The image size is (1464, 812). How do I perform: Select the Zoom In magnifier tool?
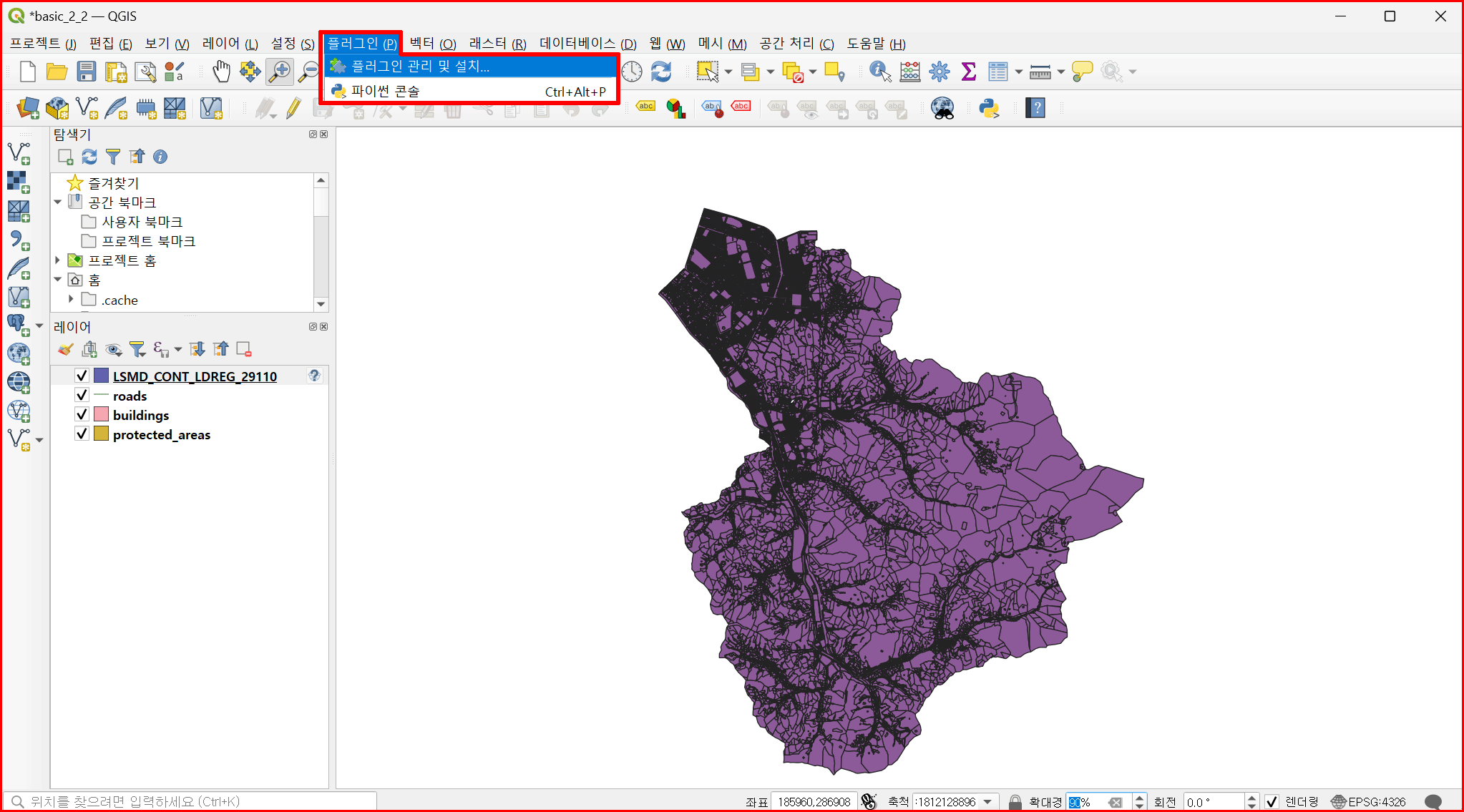pos(280,72)
